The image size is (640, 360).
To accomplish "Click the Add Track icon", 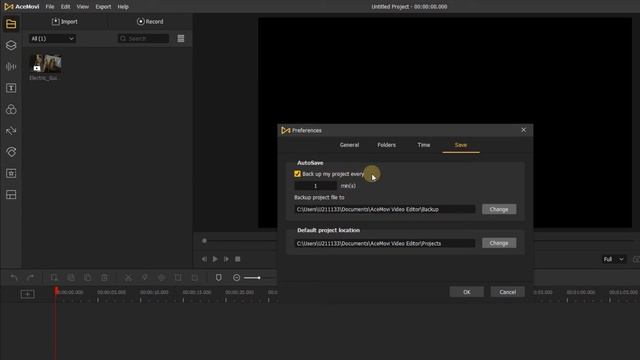I will (x=27, y=294).
